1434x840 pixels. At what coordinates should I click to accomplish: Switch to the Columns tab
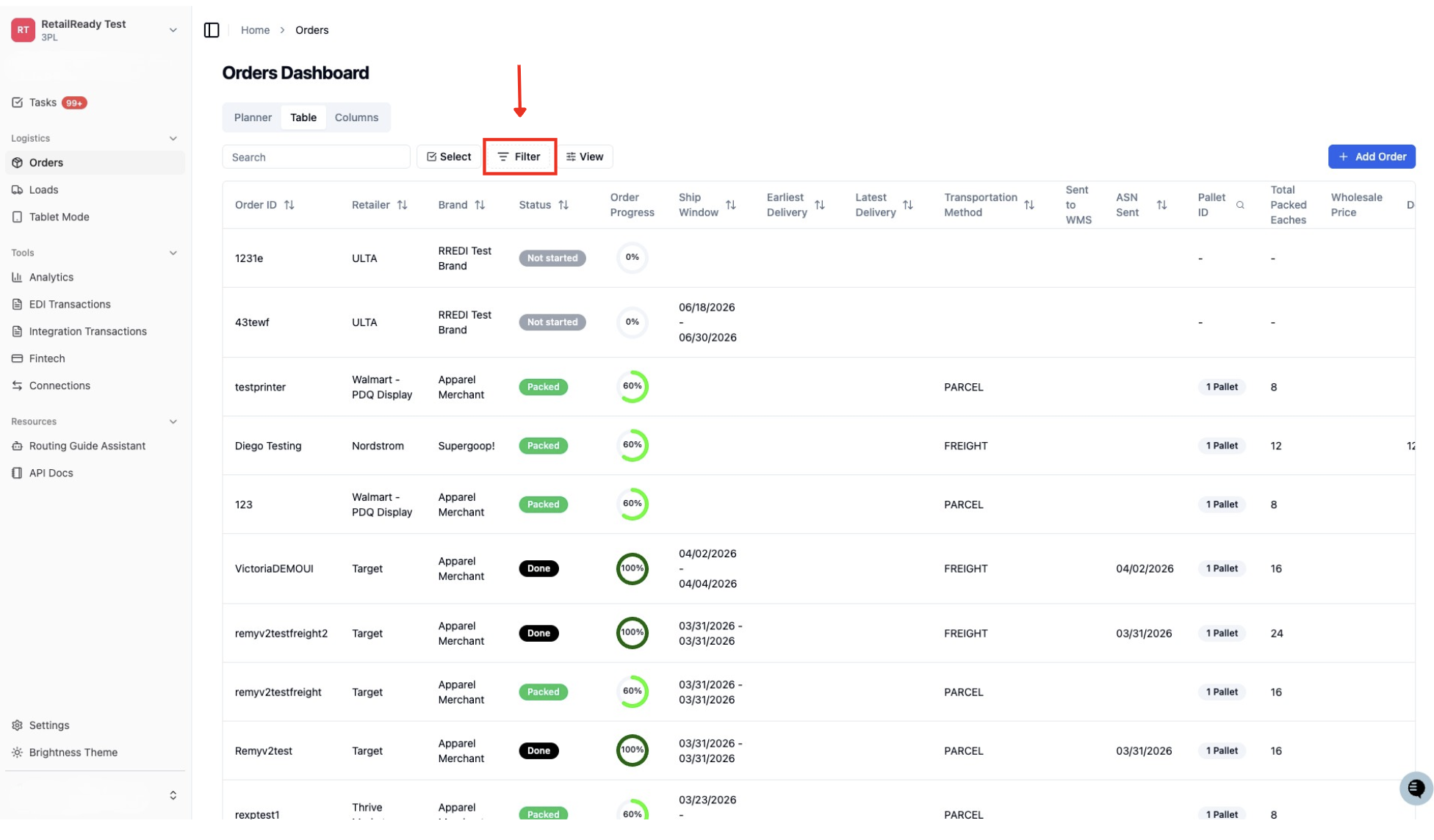pos(356,117)
